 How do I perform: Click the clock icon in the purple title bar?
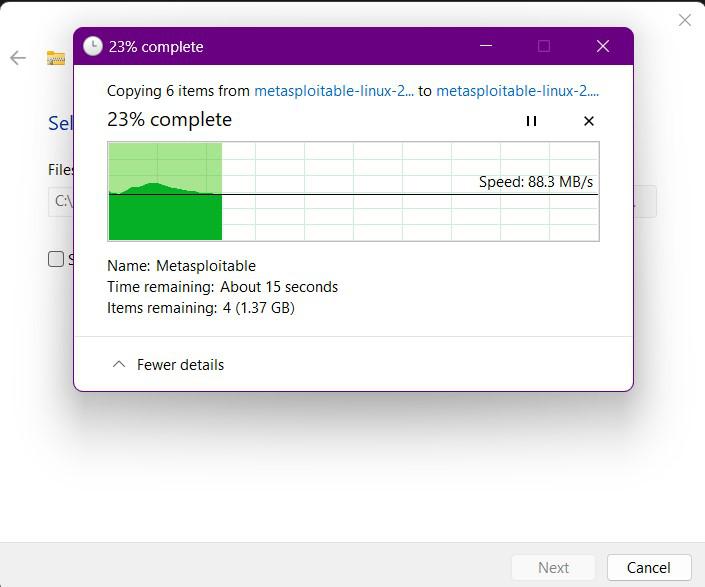point(93,46)
